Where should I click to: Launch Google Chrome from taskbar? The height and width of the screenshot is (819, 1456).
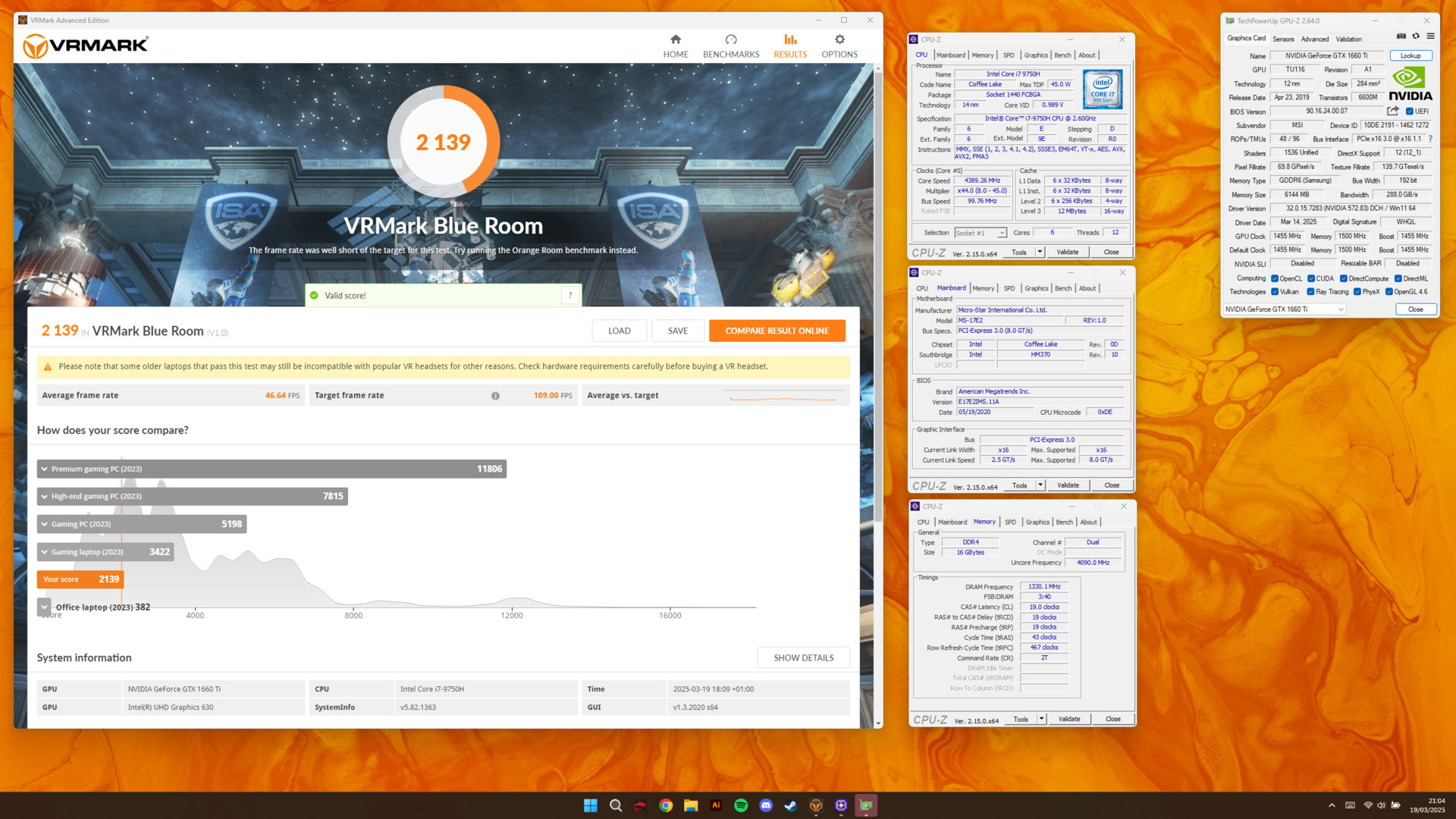pyautogui.click(x=666, y=805)
